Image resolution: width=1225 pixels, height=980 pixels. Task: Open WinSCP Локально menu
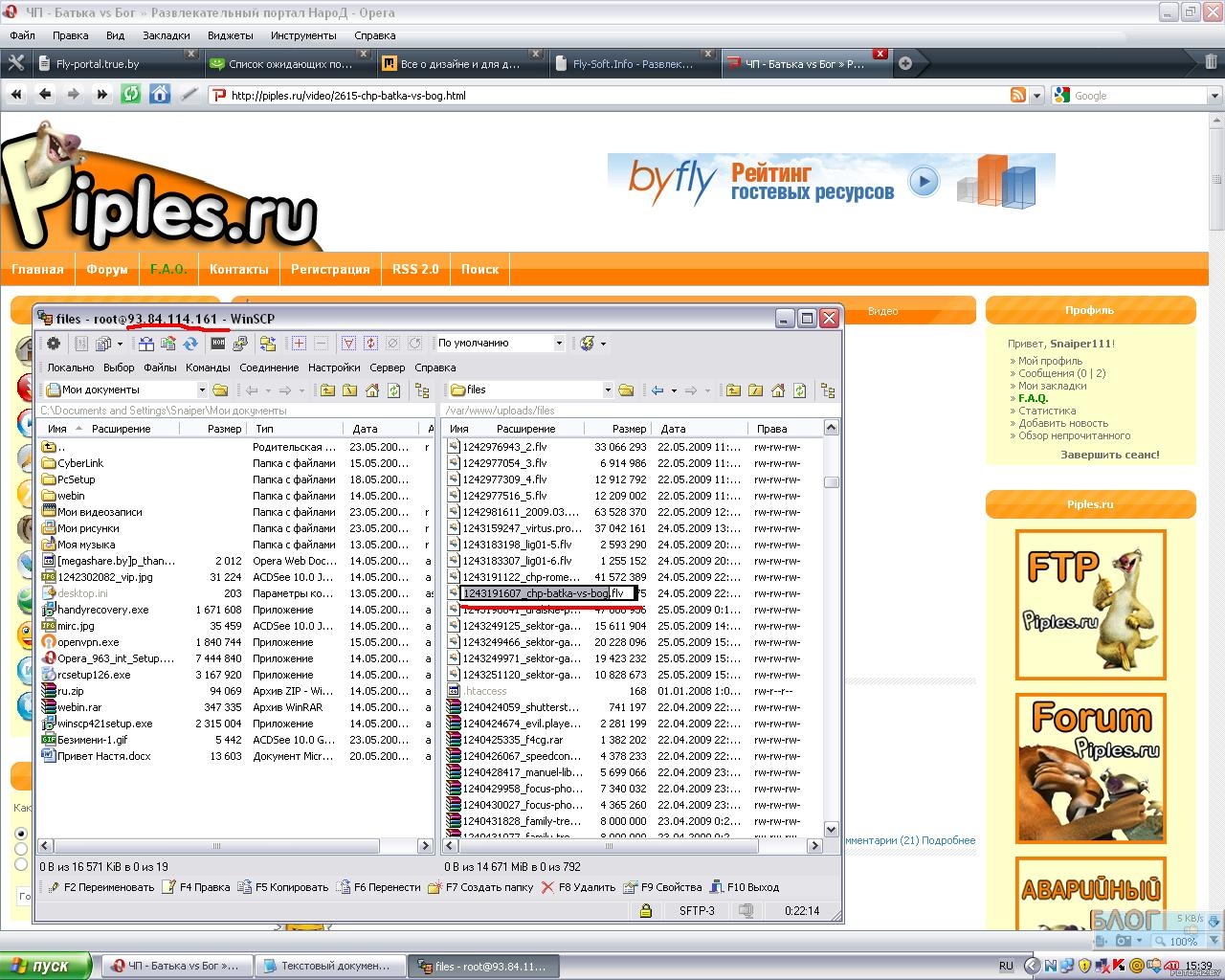click(71, 367)
